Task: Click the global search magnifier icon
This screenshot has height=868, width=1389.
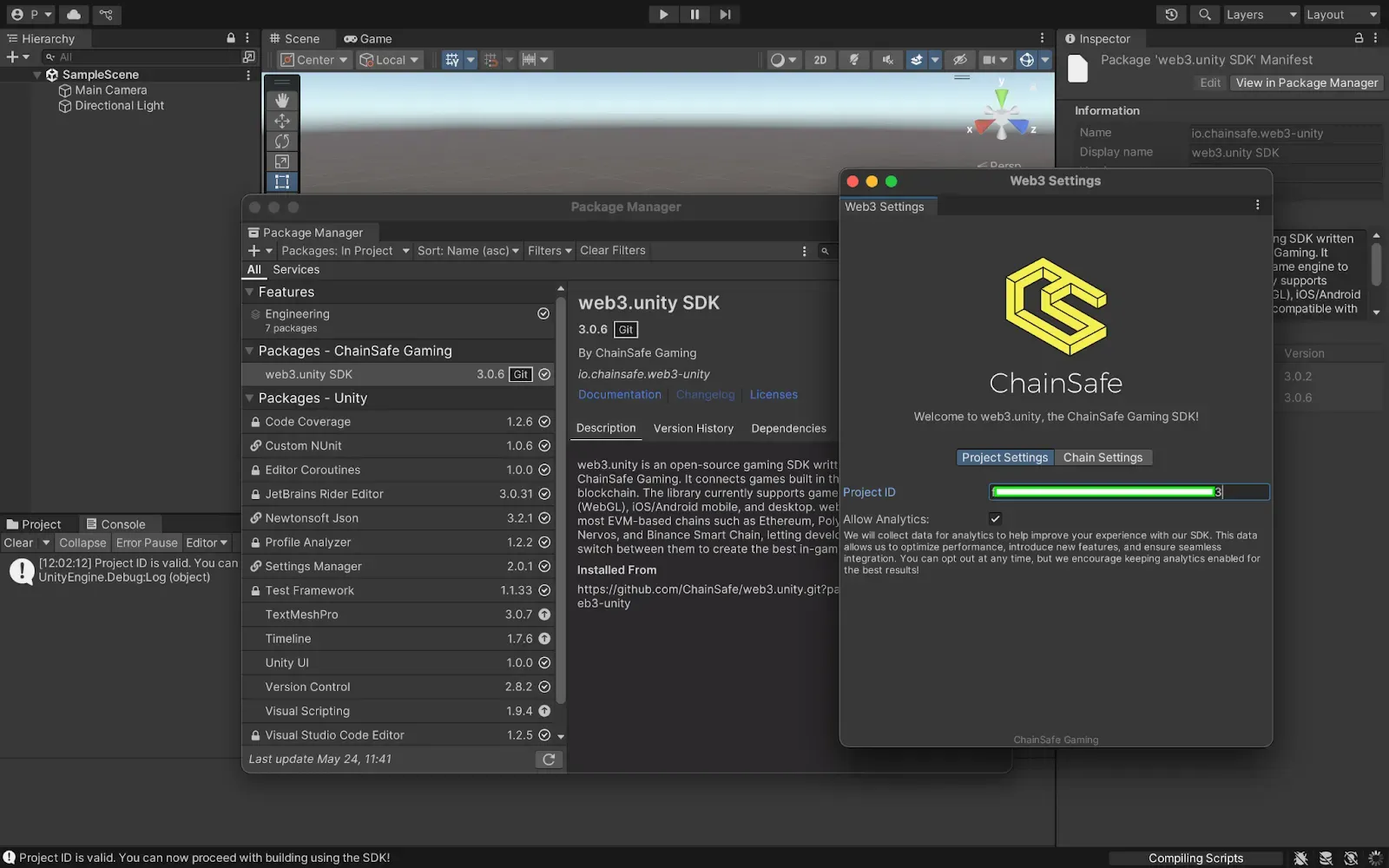Action: (1205, 15)
